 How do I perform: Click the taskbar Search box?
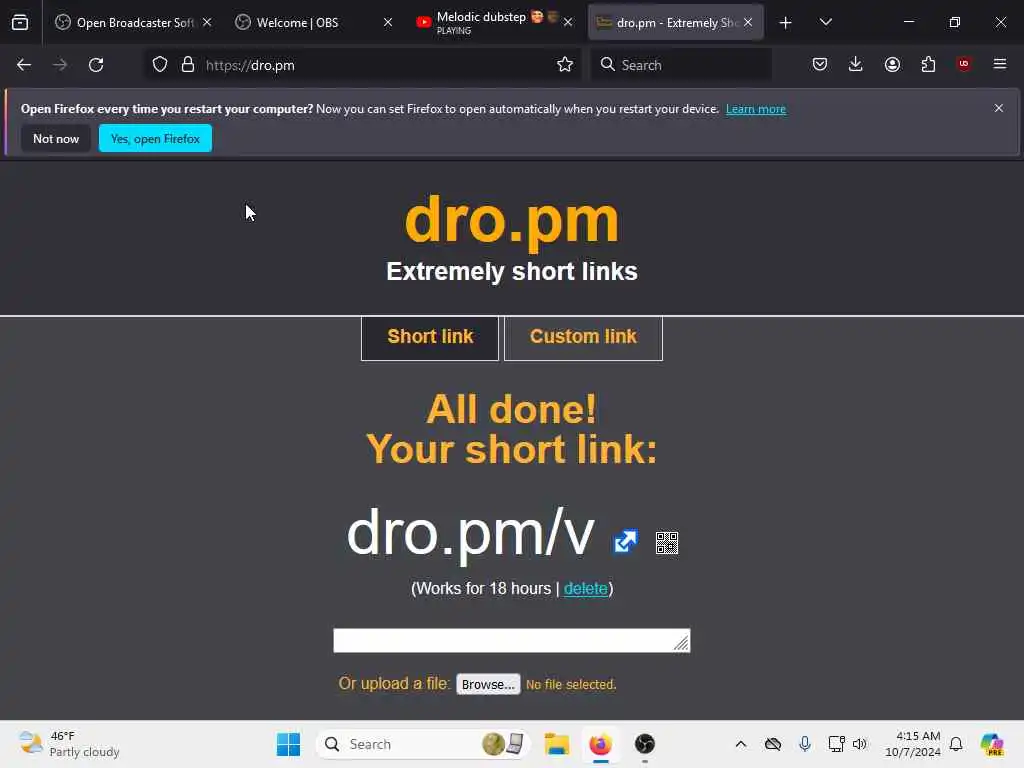click(423, 744)
